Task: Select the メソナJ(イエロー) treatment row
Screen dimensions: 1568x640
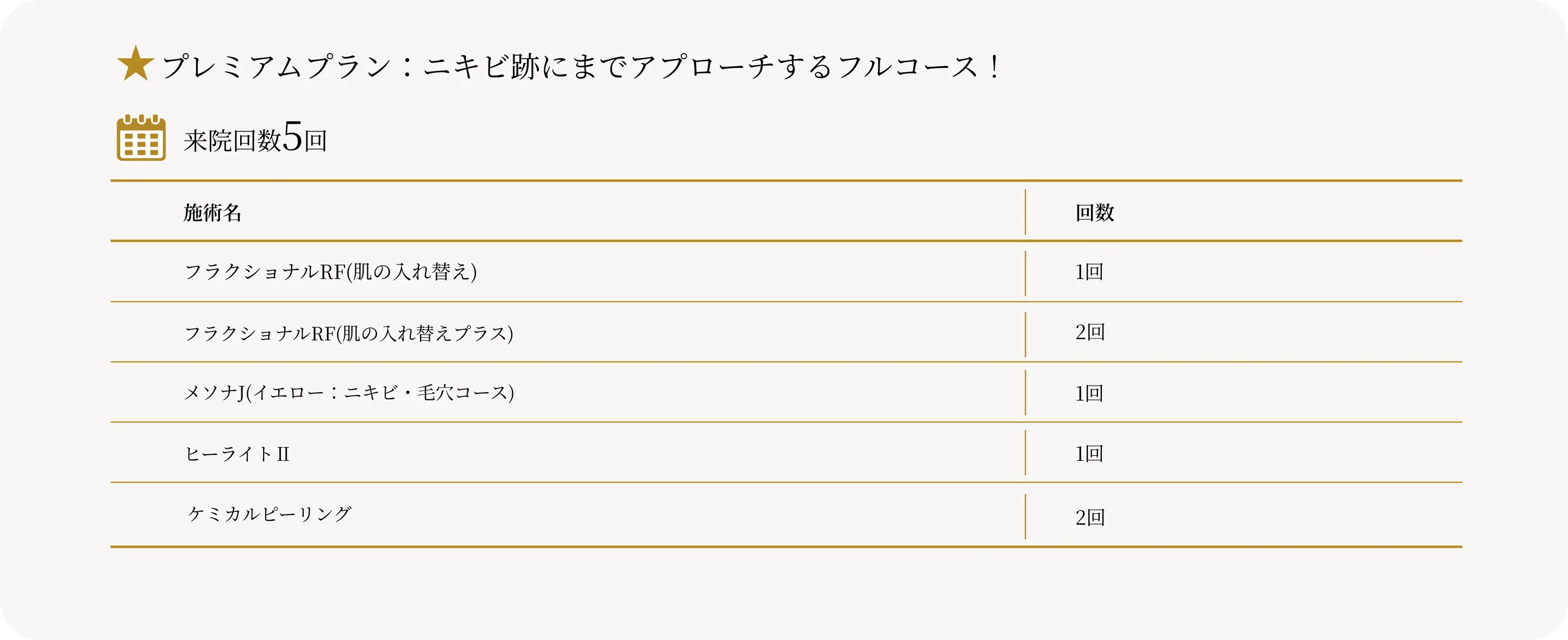Action: [349, 393]
